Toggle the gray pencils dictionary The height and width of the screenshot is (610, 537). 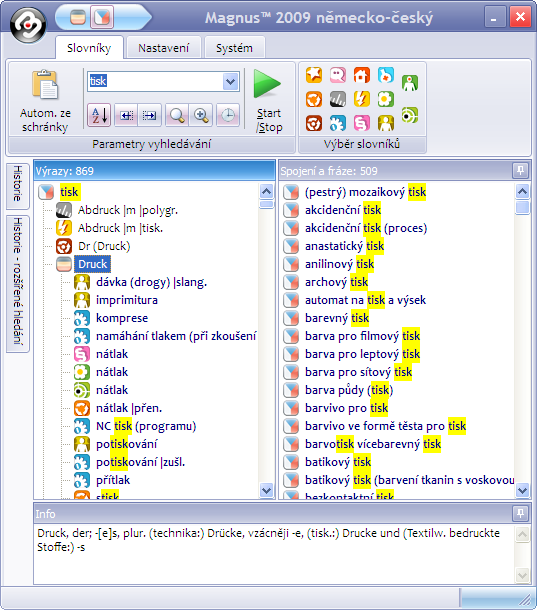[x=338, y=99]
